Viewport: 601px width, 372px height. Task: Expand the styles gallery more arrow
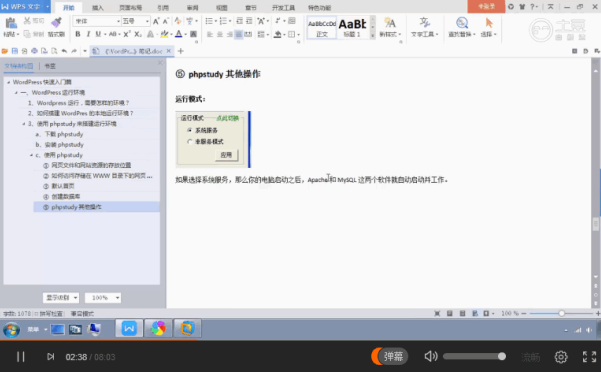[373, 36]
